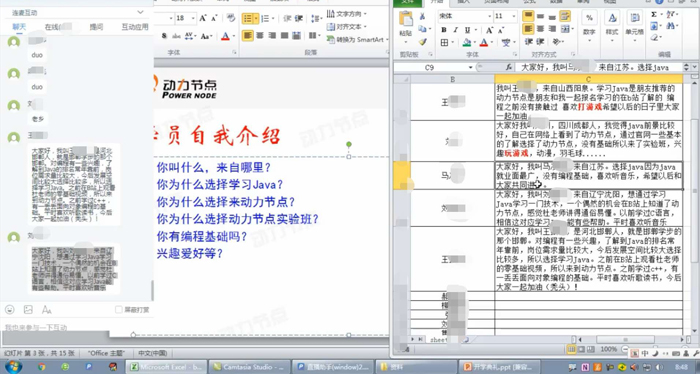Click the fx insert function icon
The height and width of the screenshot is (374, 700).
[x=508, y=67]
